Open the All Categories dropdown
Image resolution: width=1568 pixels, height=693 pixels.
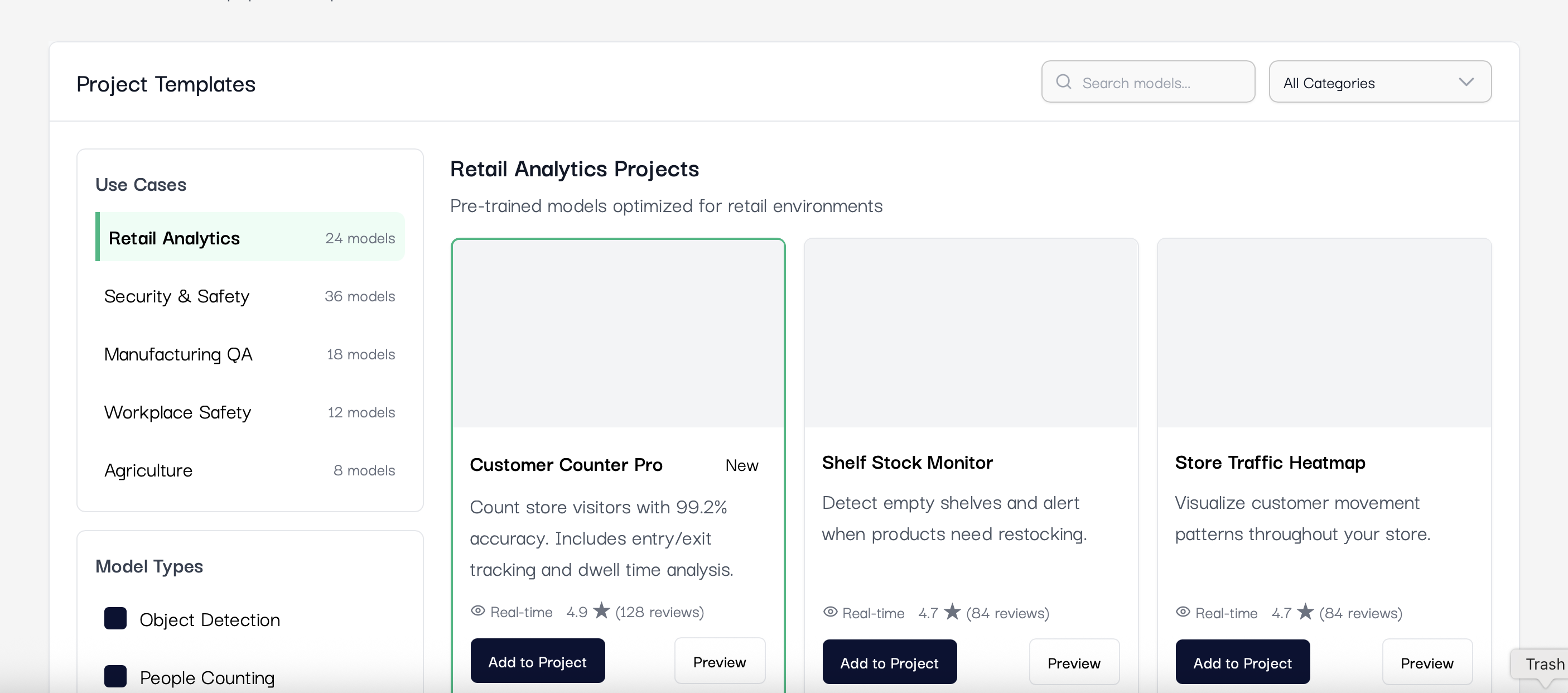click(x=1380, y=82)
